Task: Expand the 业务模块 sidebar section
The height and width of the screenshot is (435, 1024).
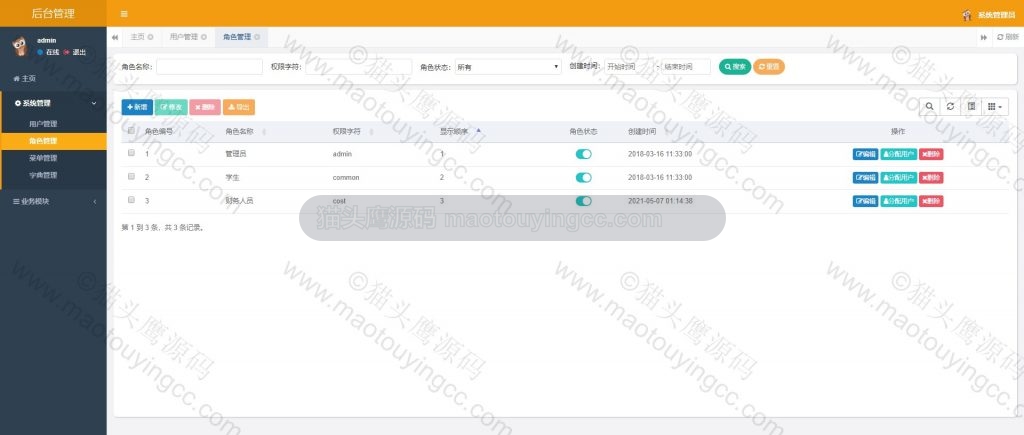Action: click(54, 202)
